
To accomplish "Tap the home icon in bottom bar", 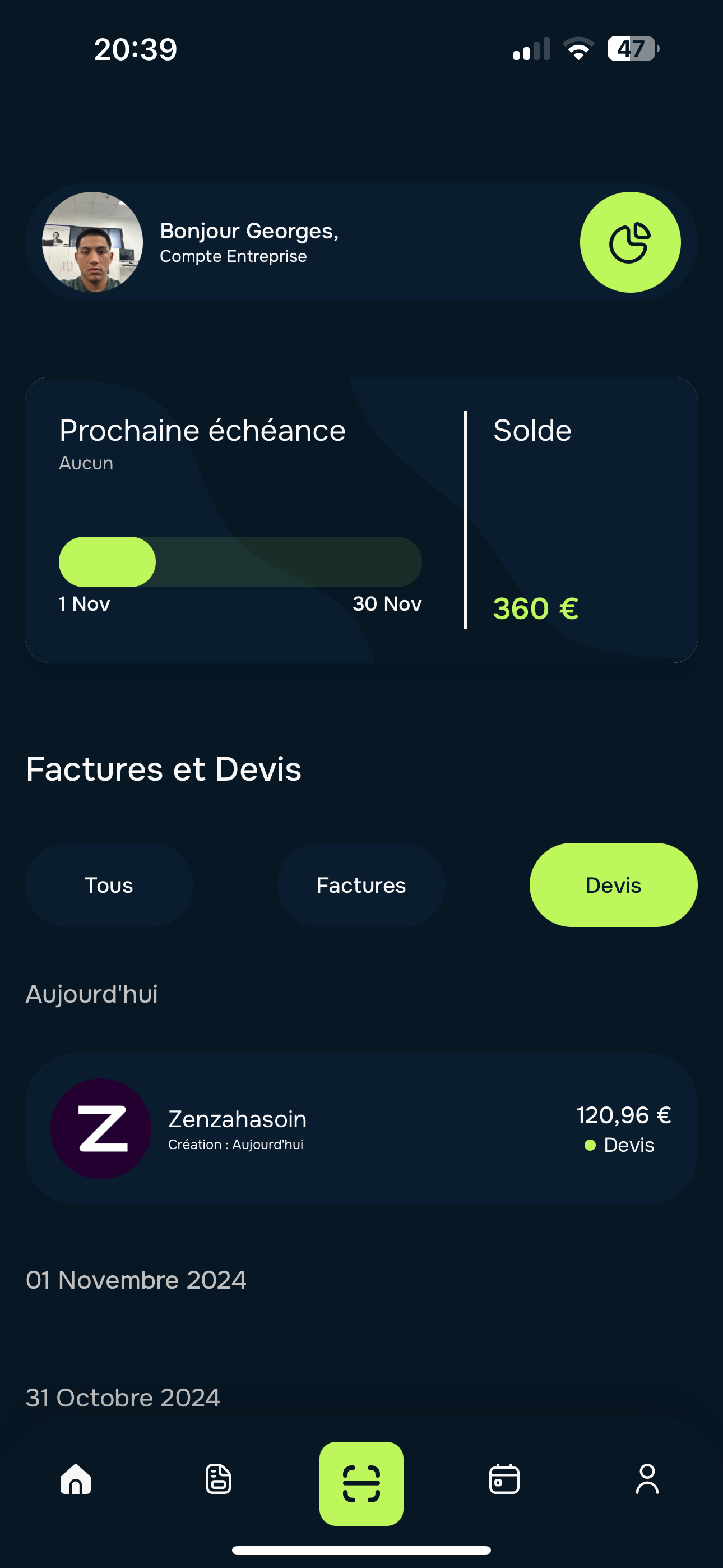I will [x=76, y=1479].
